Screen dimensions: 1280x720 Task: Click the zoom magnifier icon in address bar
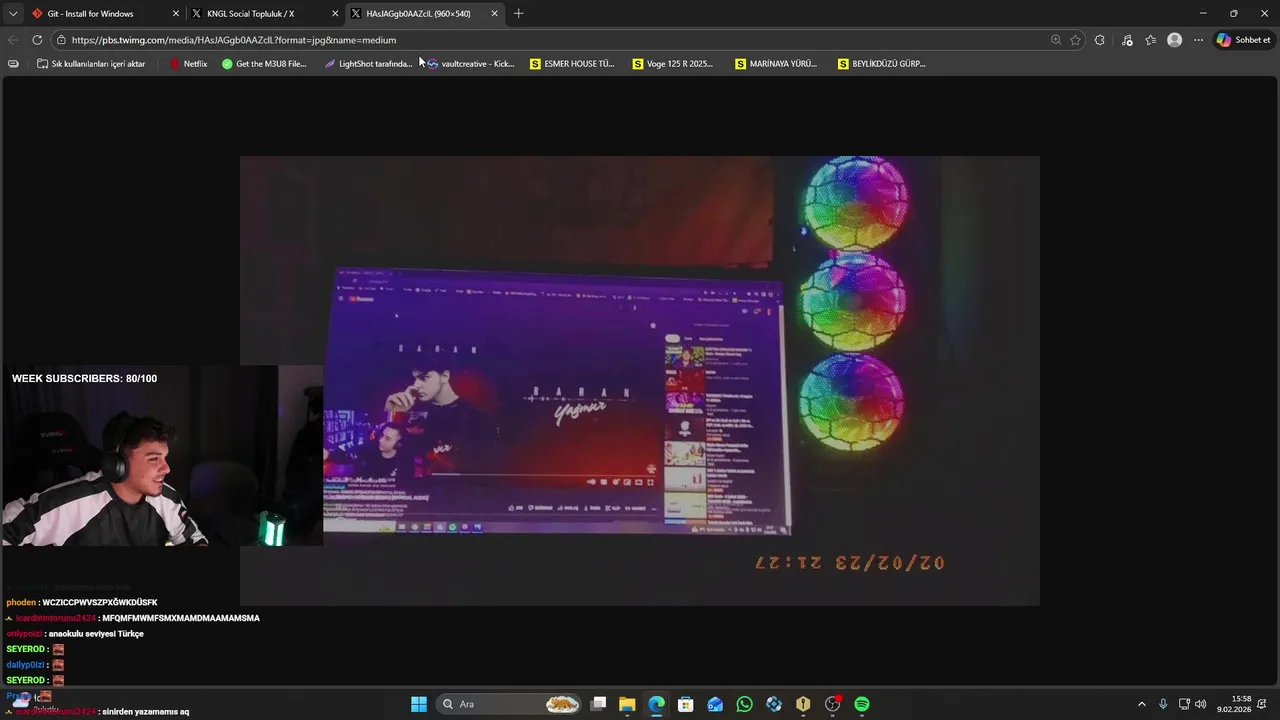pos(1056,40)
